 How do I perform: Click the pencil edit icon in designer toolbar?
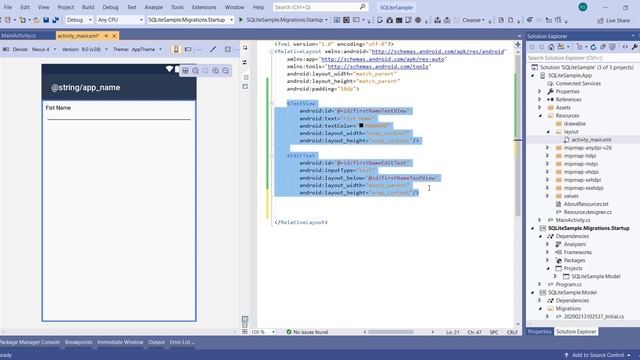tap(213, 49)
